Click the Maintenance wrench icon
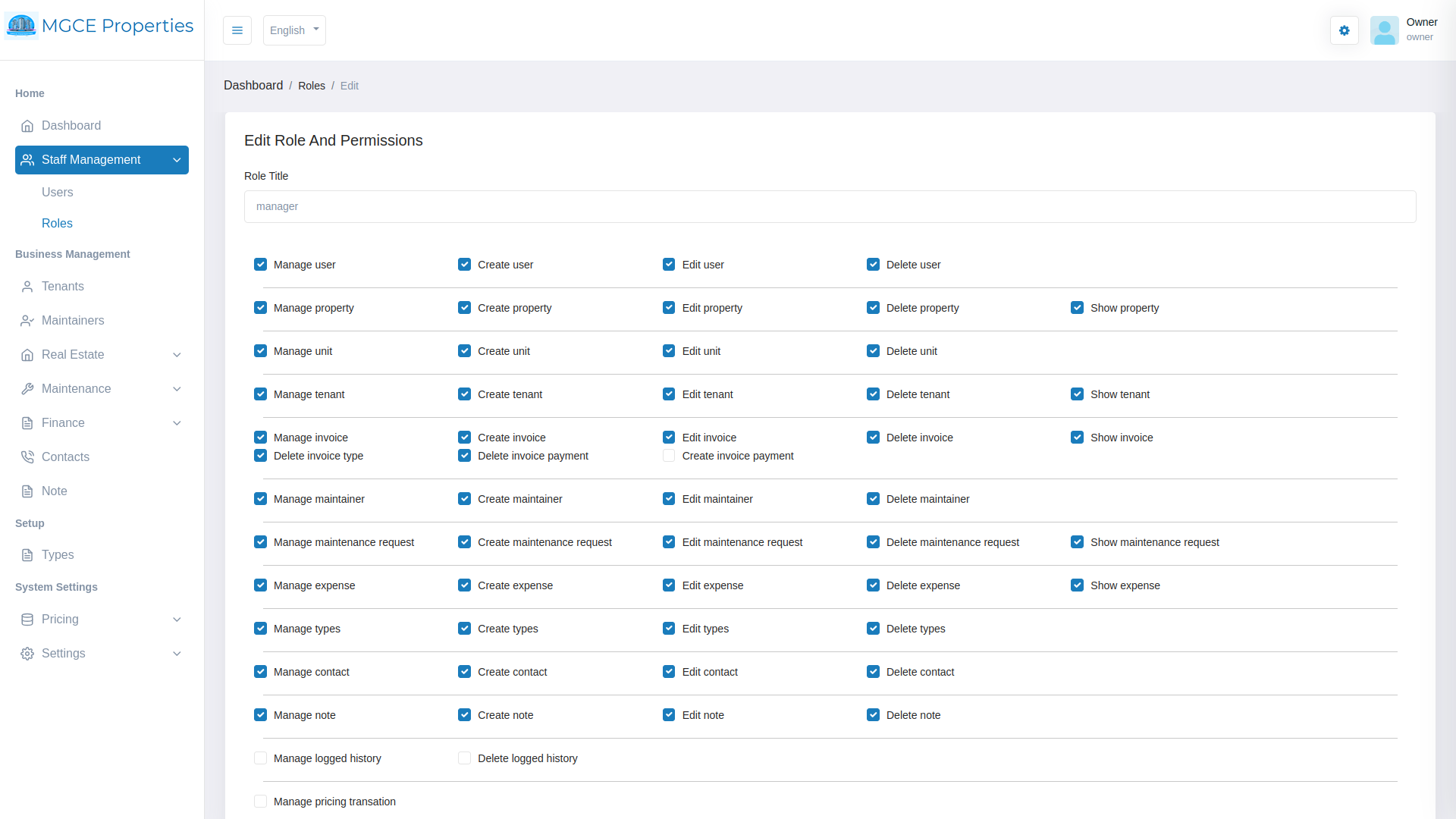 coord(27,389)
